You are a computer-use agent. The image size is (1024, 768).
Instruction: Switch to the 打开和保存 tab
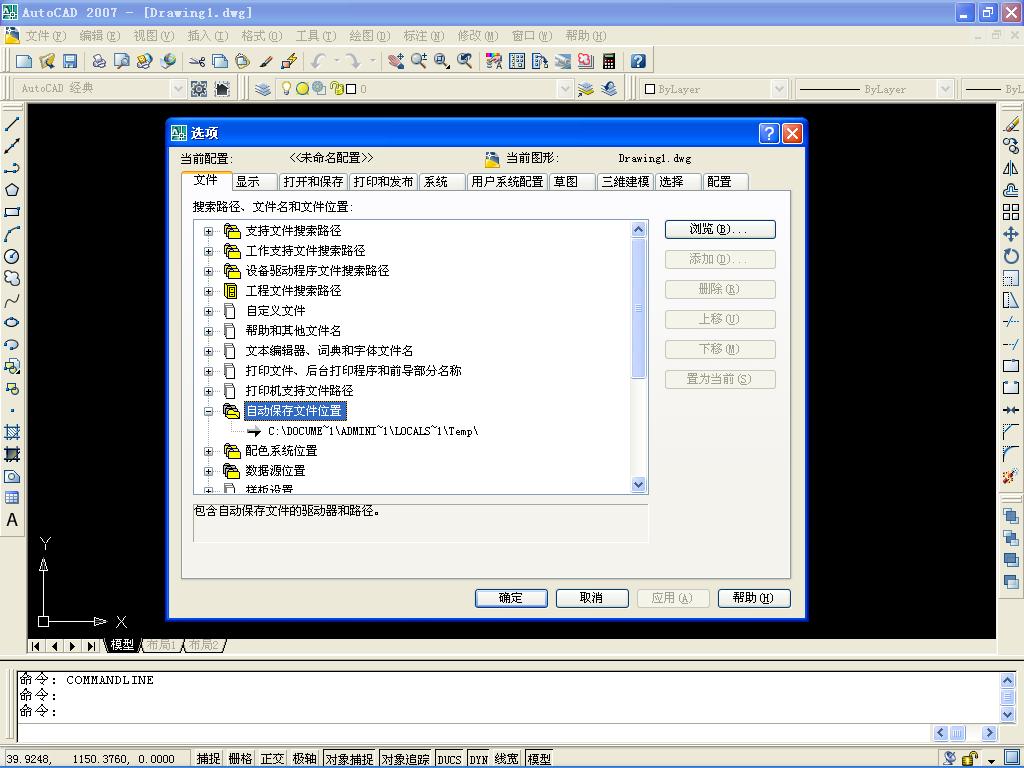pyautogui.click(x=313, y=182)
